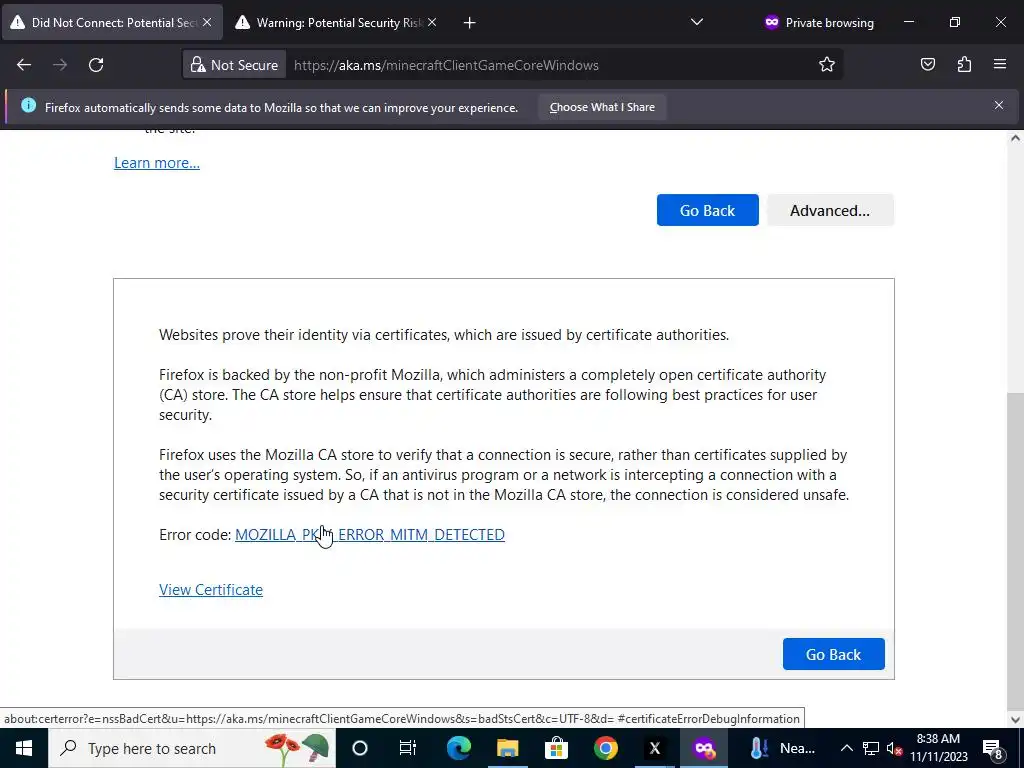Screen dimensions: 1024x768
Task: Show hidden system tray icons
Action: (846, 748)
